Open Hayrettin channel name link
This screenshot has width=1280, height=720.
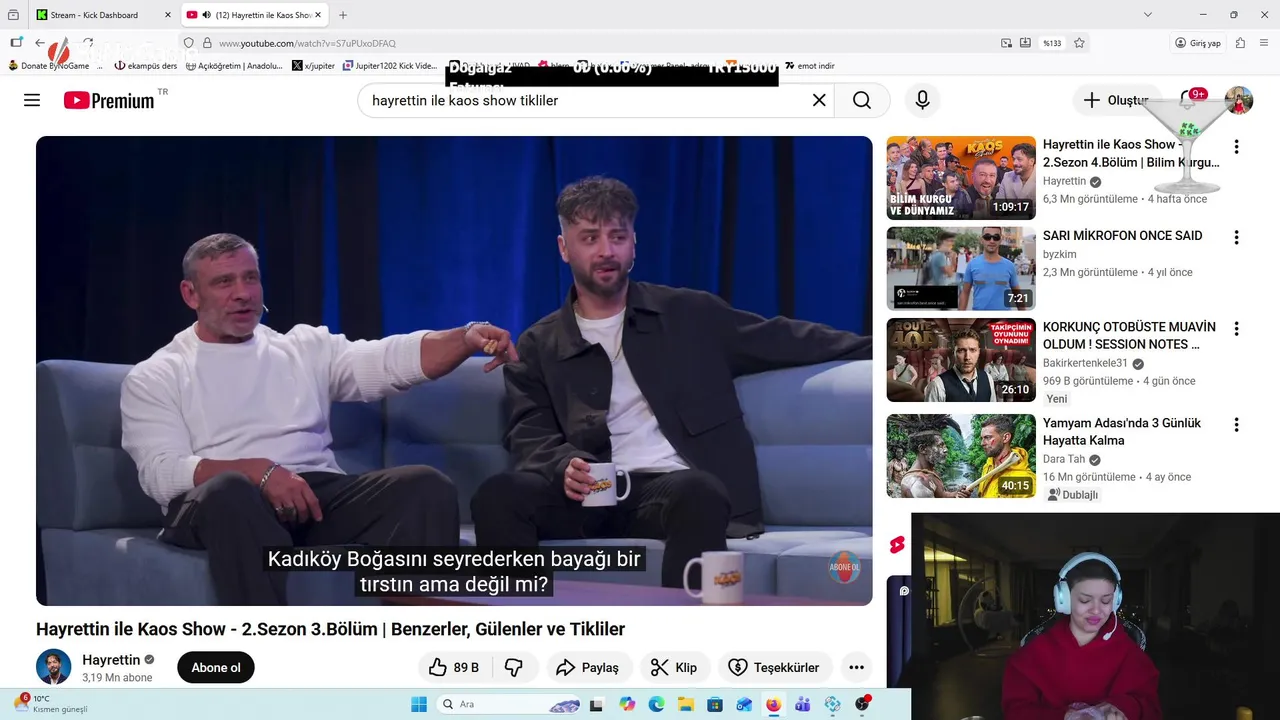(111, 660)
